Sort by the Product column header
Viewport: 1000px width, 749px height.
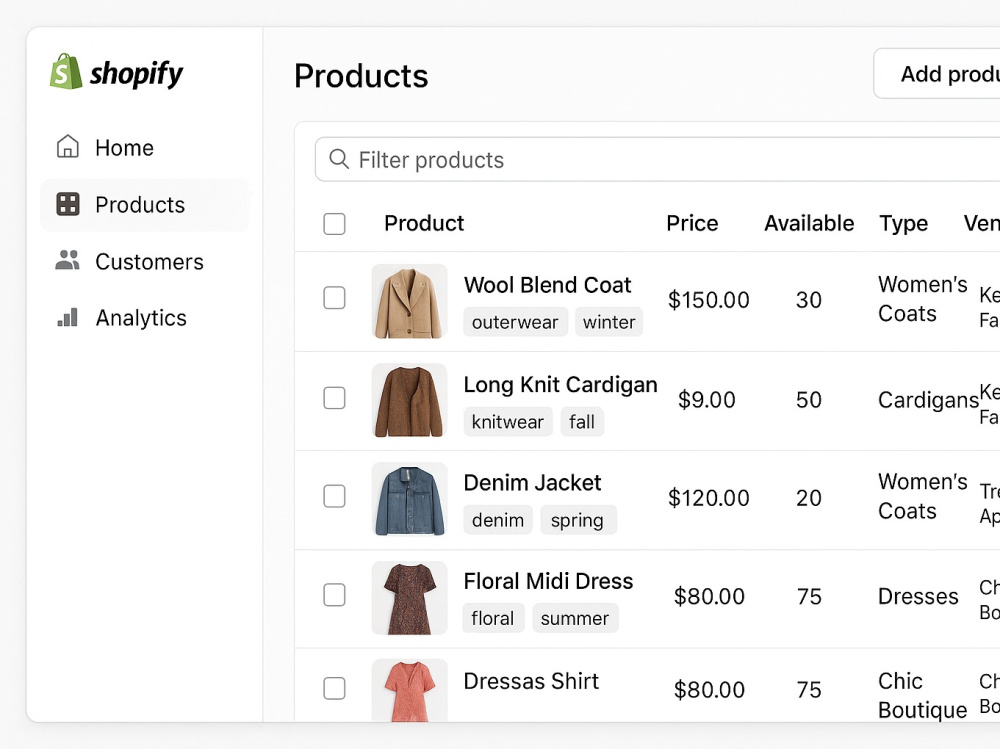pos(424,223)
